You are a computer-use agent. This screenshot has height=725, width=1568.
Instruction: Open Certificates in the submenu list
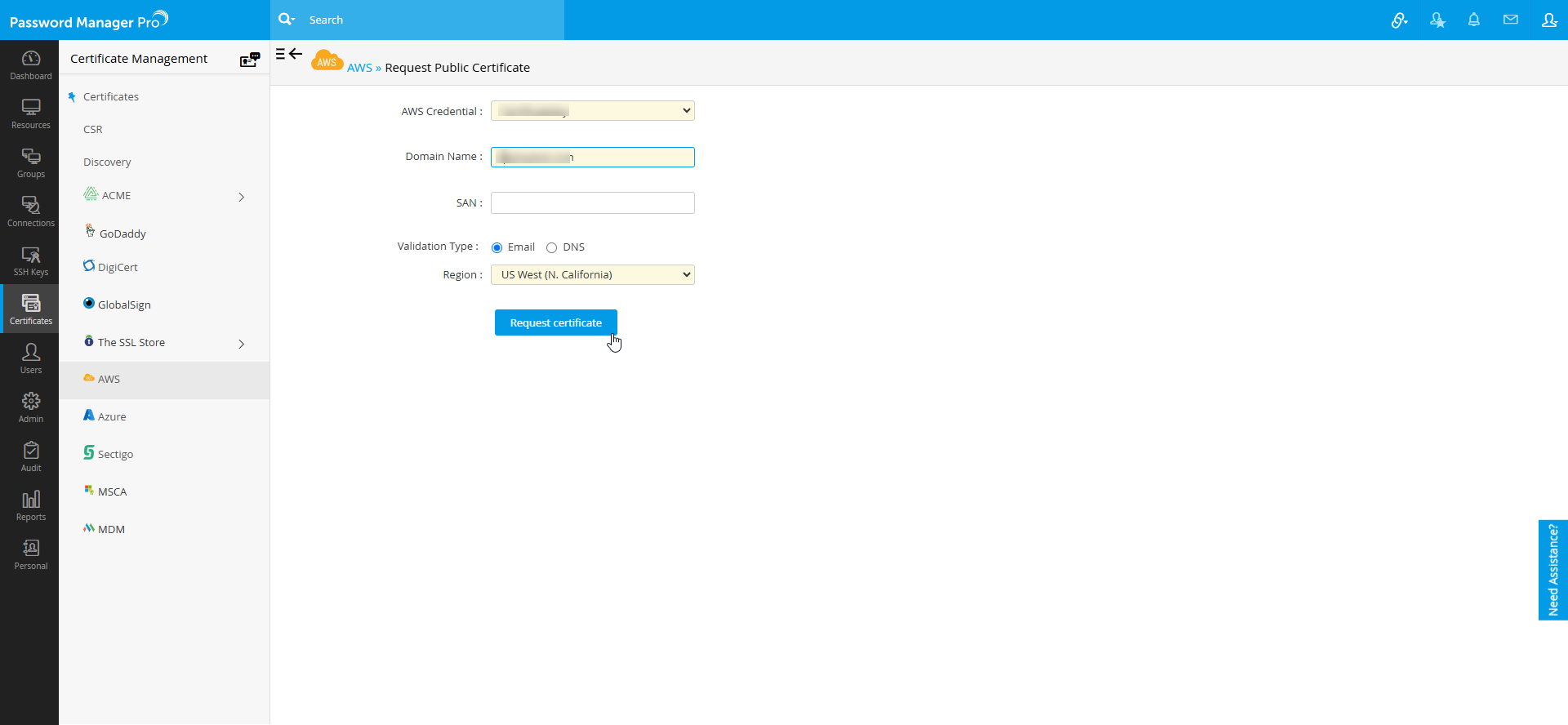pyautogui.click(x=111, y=96)
